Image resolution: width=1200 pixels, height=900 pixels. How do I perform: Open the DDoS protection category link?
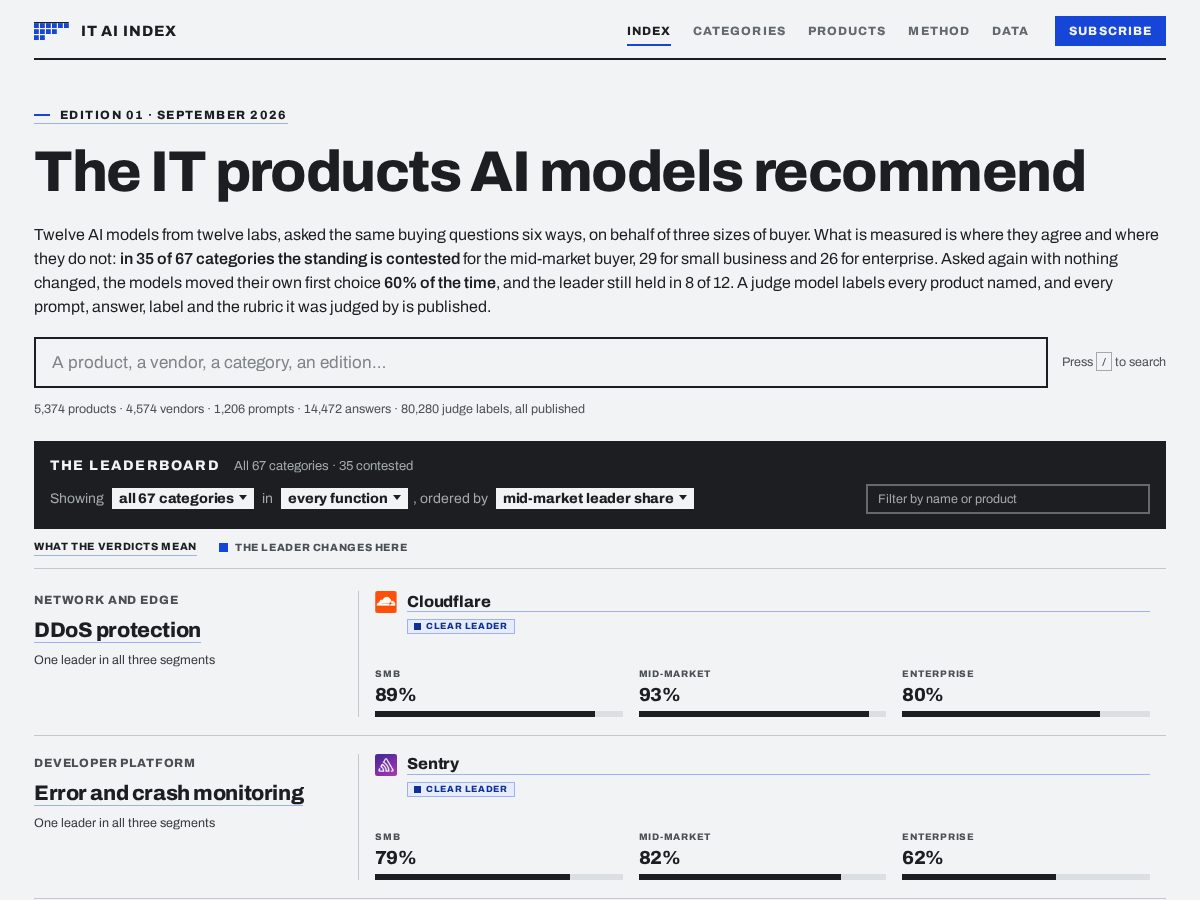pos(117,630)
